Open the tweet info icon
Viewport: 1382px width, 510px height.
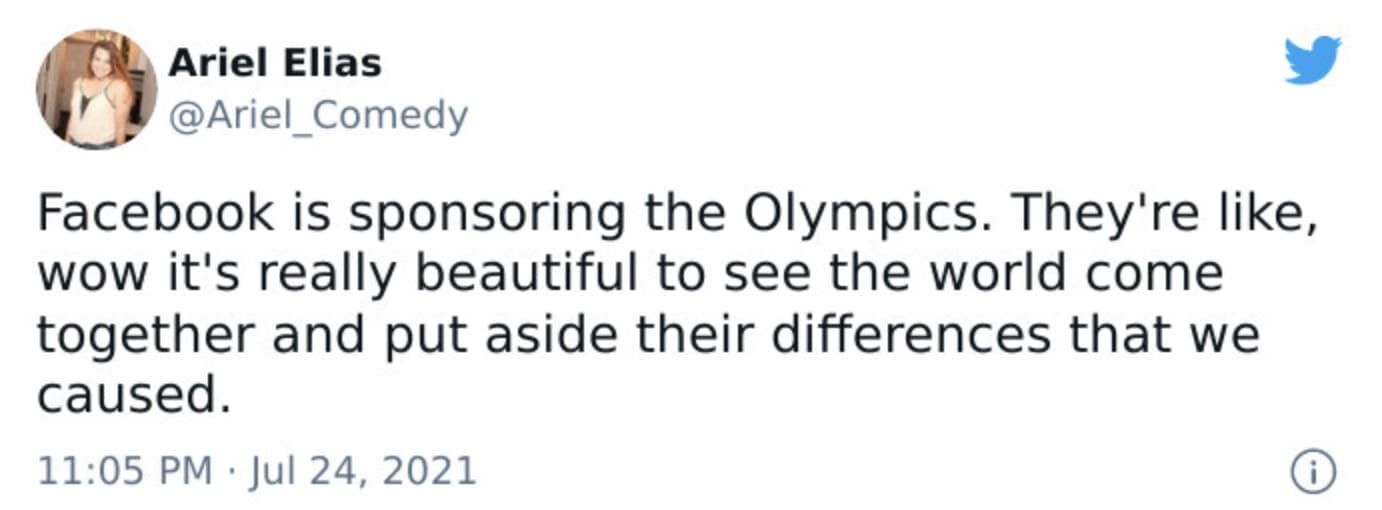(x=1314, y=472)
